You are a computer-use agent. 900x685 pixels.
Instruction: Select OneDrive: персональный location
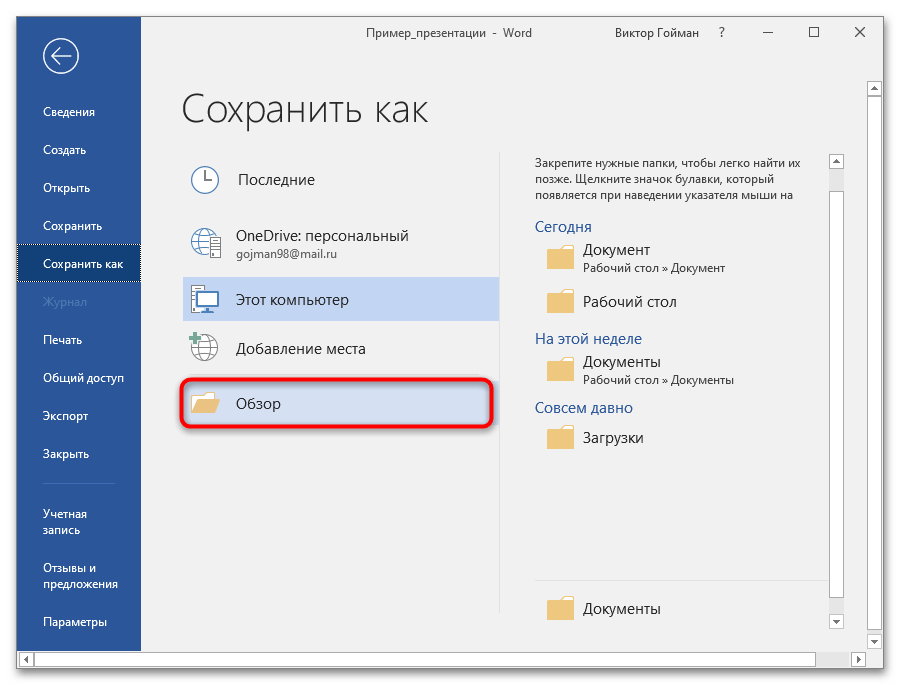click(x=341, y=243)
